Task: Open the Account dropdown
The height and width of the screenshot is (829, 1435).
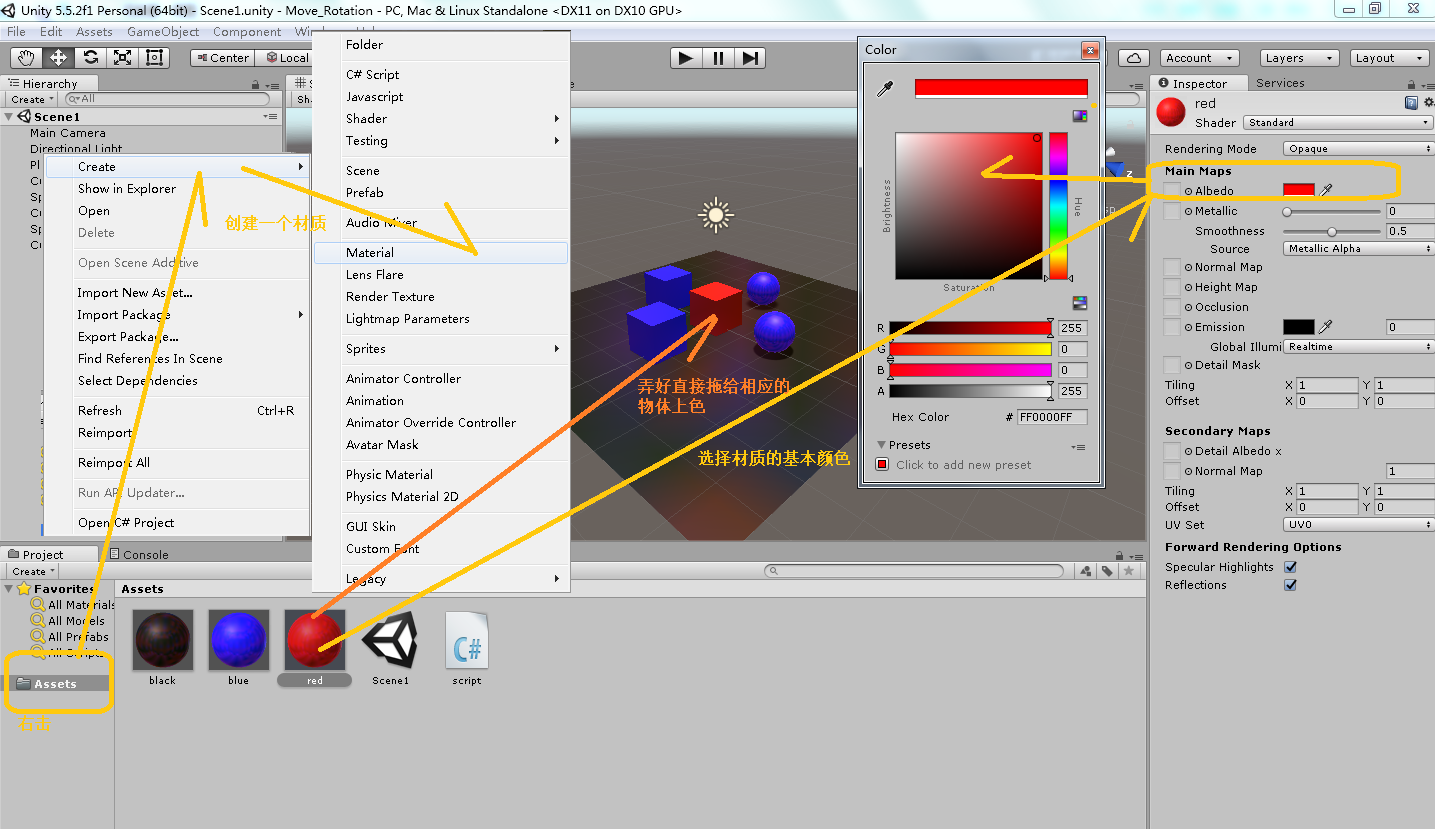Action: (x=1200, y=58)
